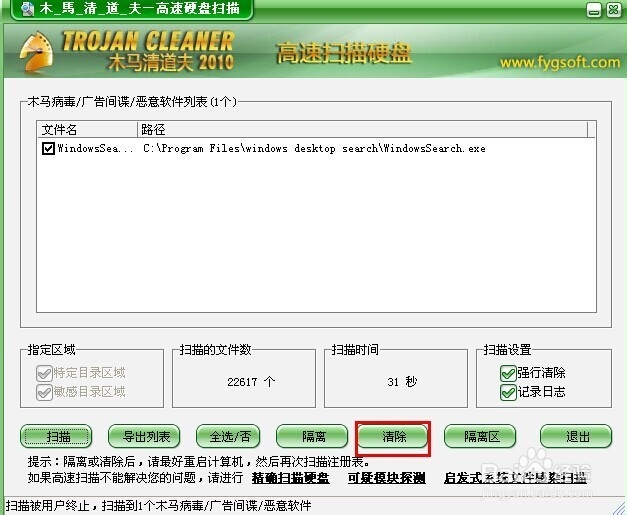
Task: Open the 启发式系统文件感染扫描 link
Action: click(x=515, y=478)
